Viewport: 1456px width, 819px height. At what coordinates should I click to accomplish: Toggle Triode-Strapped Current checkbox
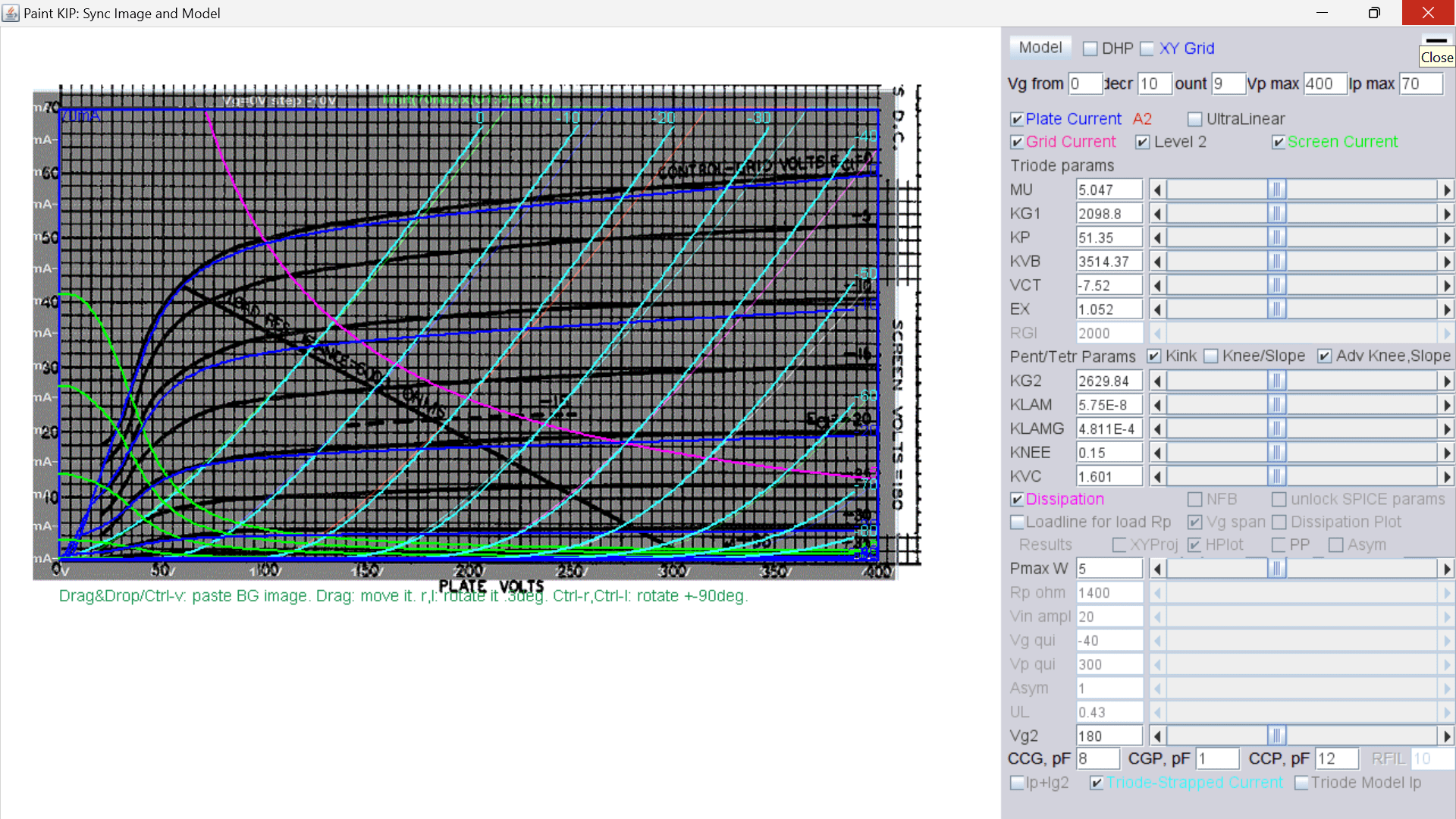(1097, 783)
